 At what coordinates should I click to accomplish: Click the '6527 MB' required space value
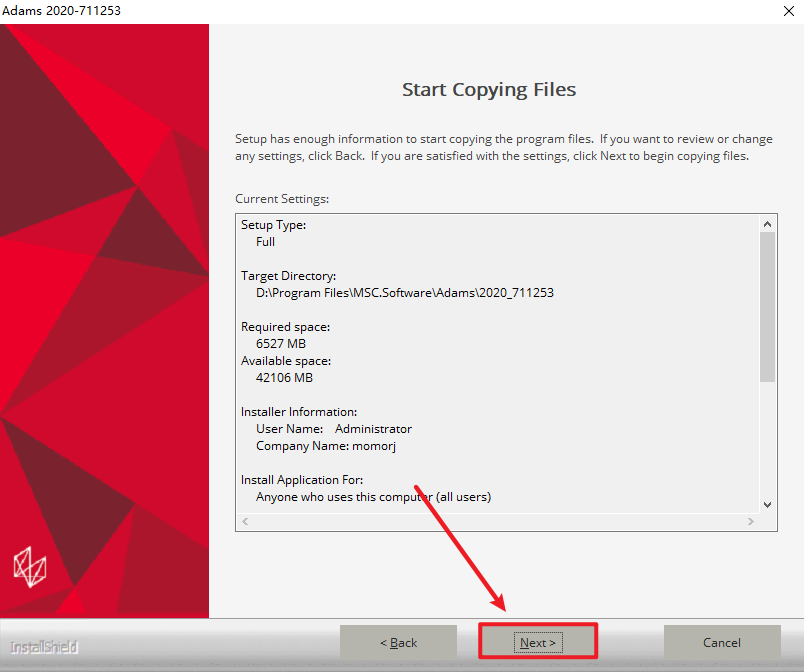tap(280, 344)
